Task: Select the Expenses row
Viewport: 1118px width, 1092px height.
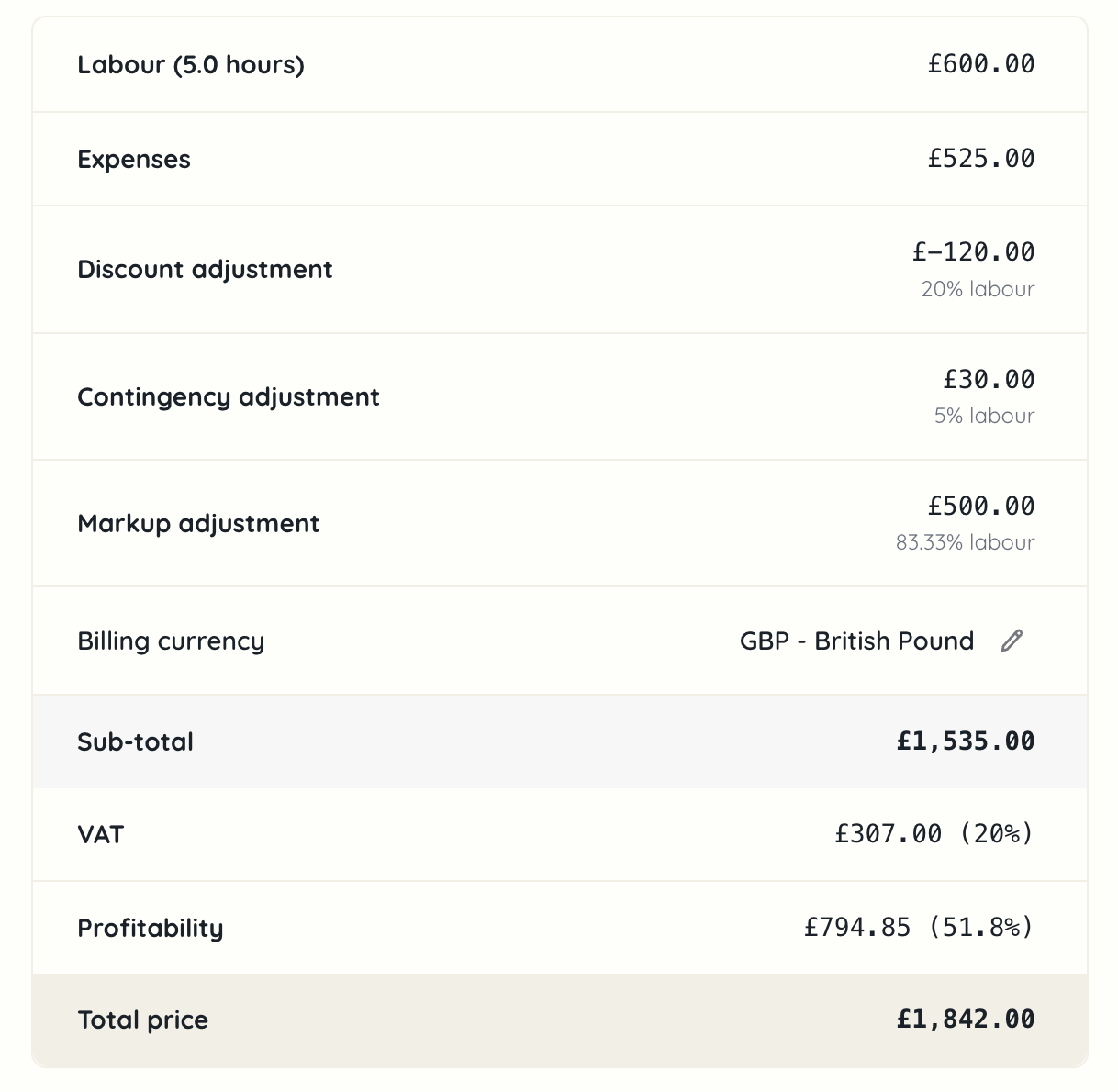Action: 135,159
